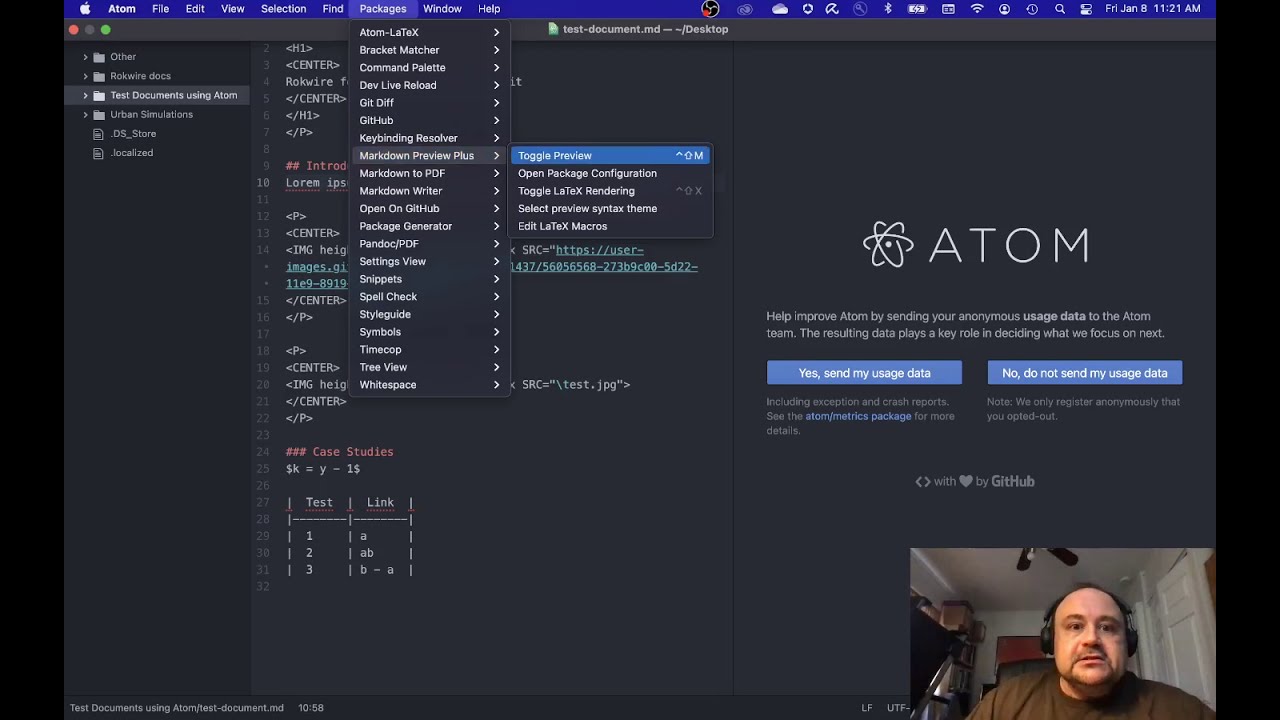Click the GitHub logo text in welcome pane

pyautogui.click(x=1012, y=481)
